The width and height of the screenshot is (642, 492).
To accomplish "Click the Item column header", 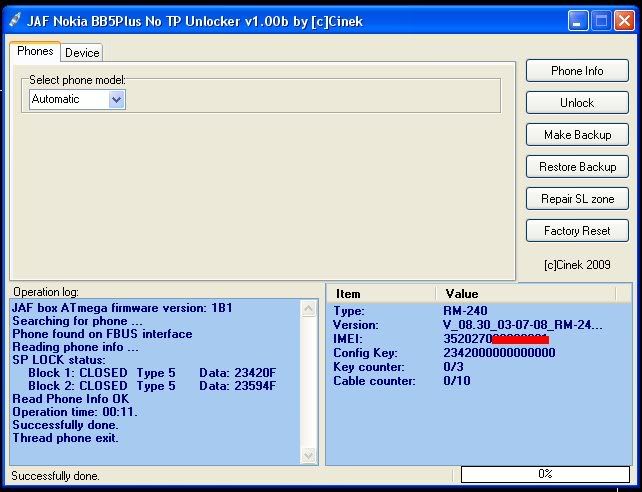I will click(381, 294).
